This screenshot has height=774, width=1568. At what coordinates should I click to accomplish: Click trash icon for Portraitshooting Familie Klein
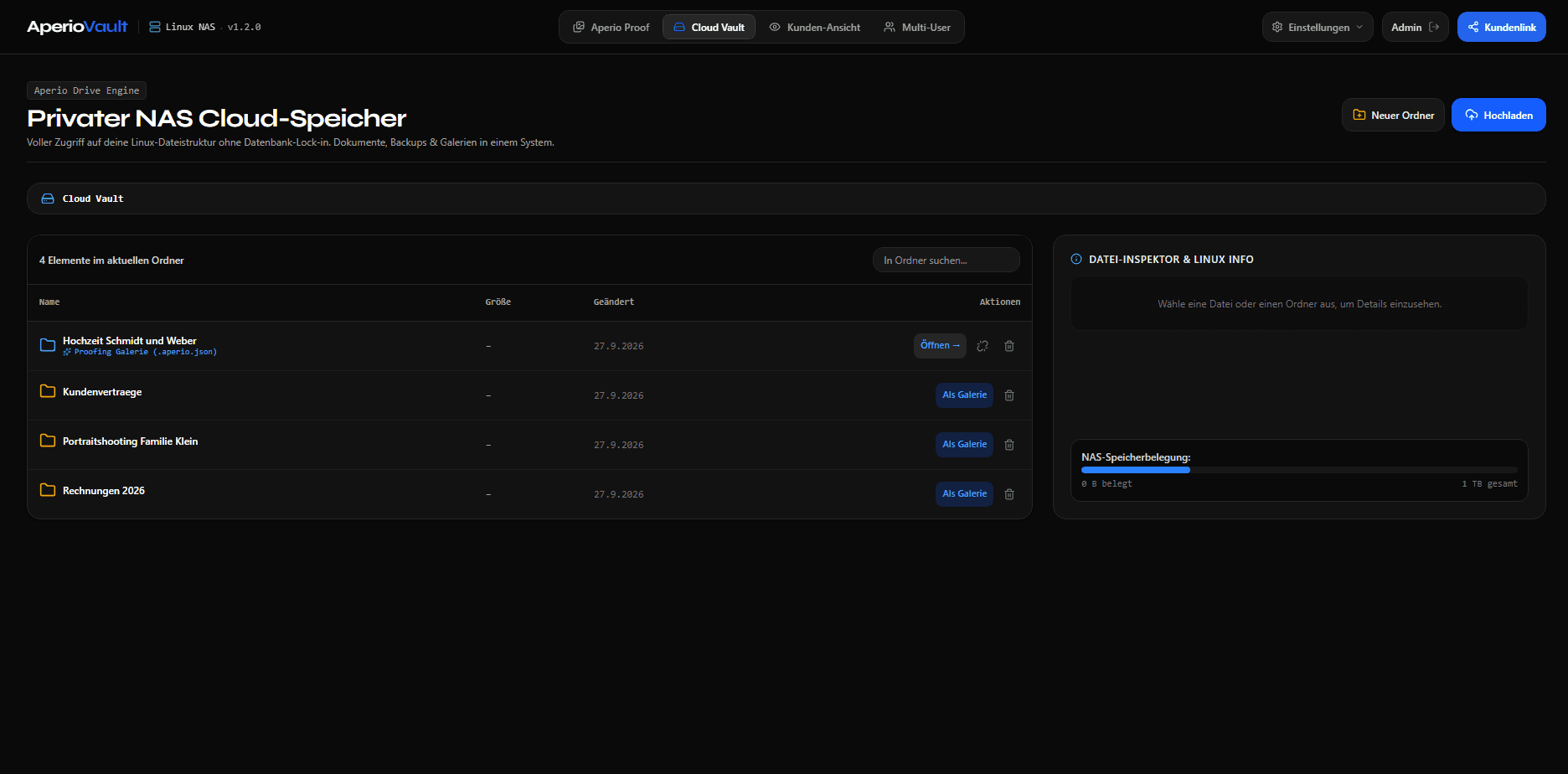[1009, 445]
